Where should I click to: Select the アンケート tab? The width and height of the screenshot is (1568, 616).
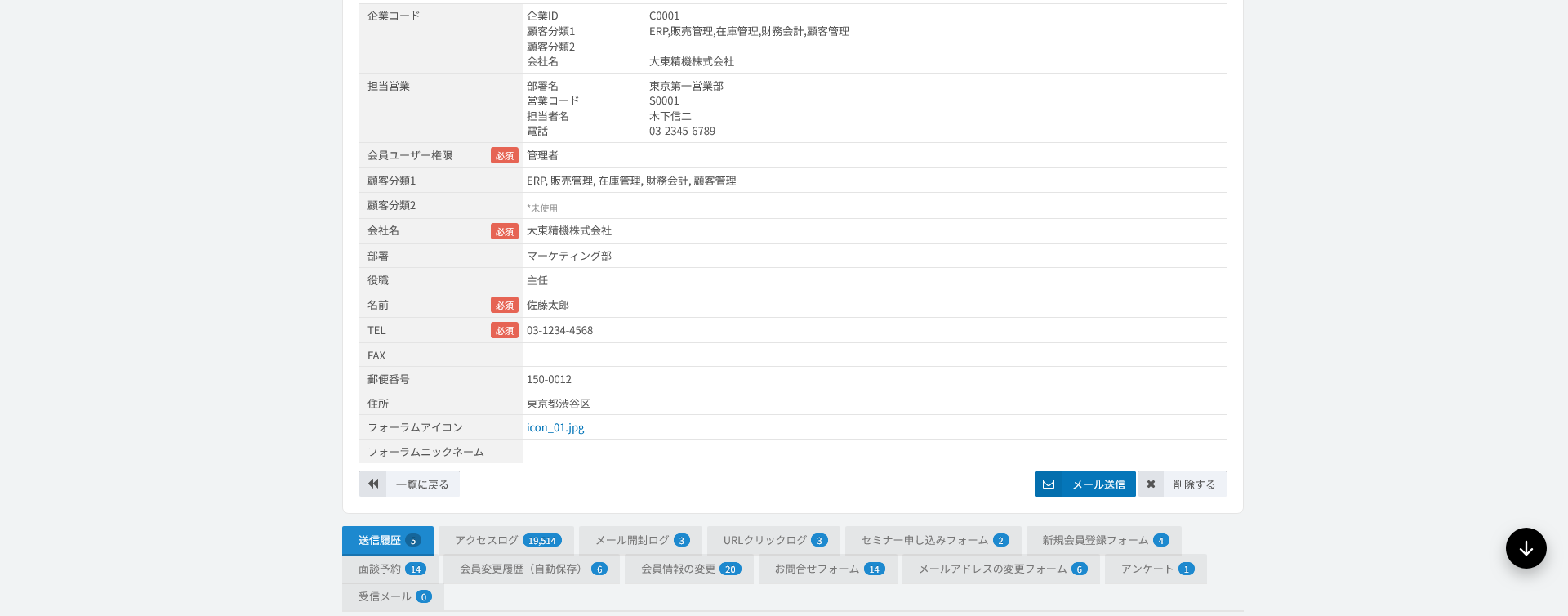point(1156,569)
